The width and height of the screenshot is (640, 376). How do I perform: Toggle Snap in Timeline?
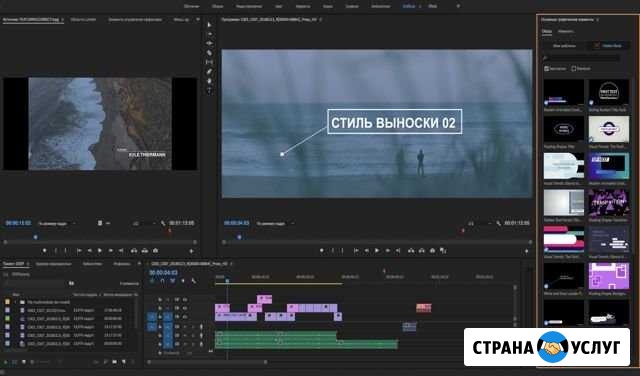pos(162,281)
